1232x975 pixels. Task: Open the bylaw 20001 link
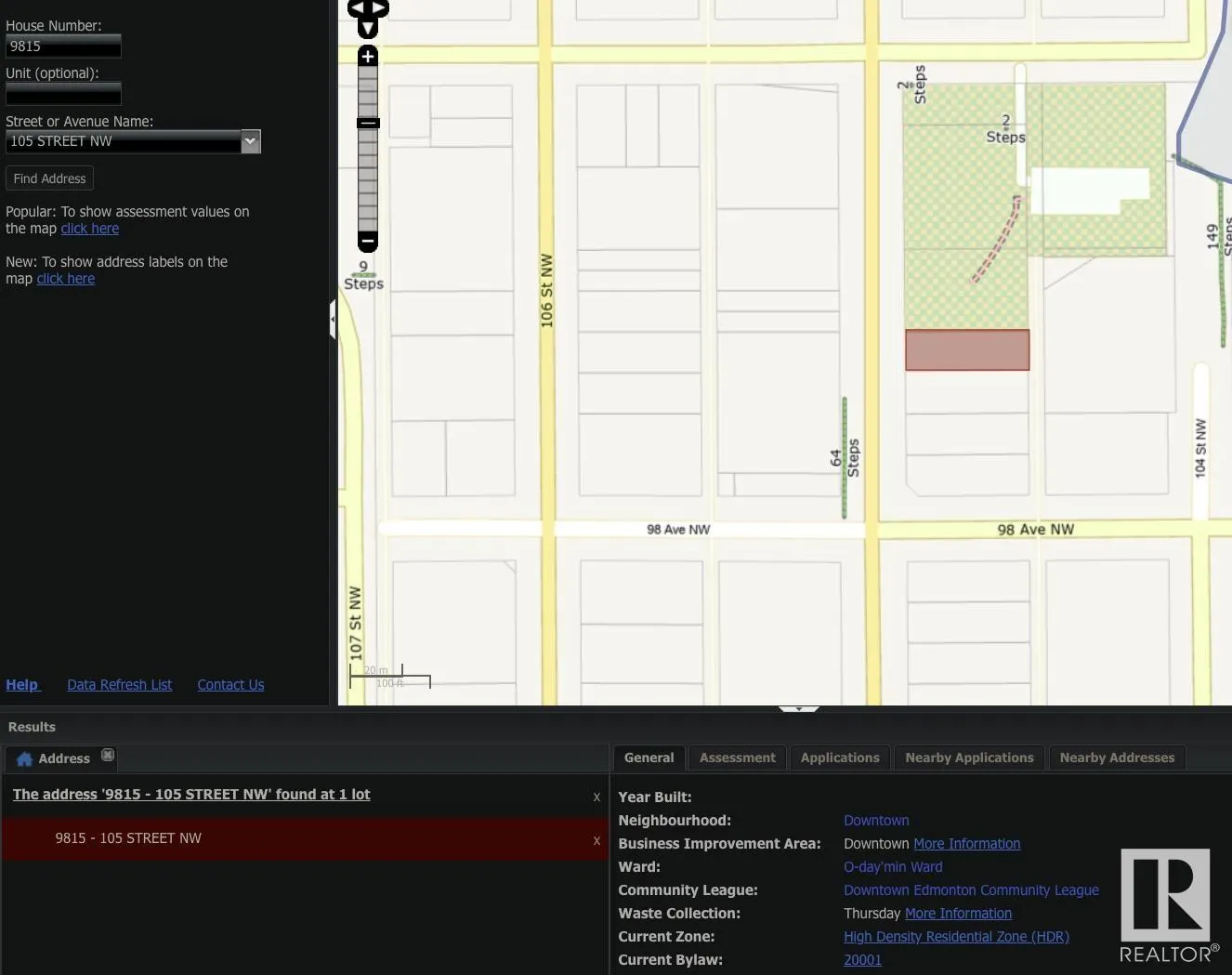coord(862,960)
